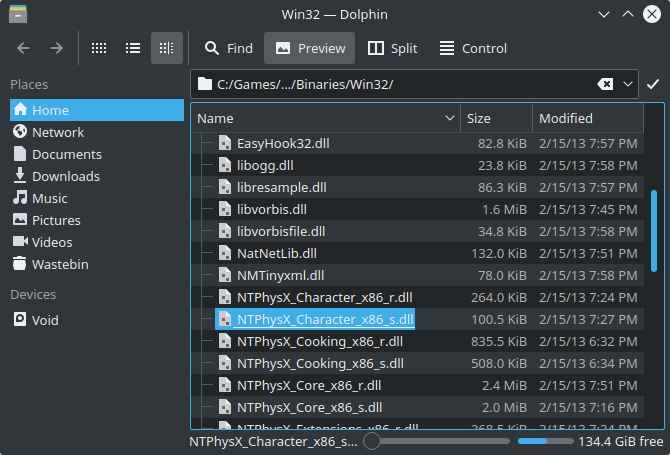Open Home in Places panel

click(x=97, y=110)
